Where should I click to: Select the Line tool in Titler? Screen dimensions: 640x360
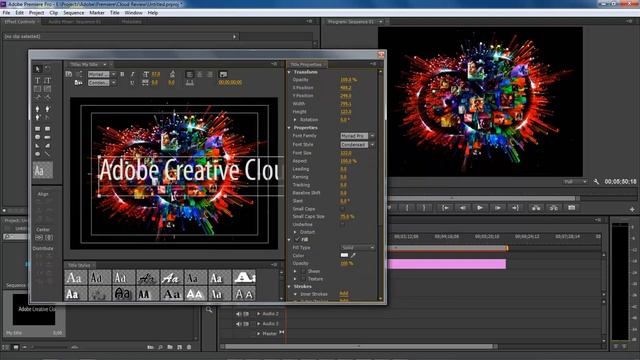[x=48, y=154]
